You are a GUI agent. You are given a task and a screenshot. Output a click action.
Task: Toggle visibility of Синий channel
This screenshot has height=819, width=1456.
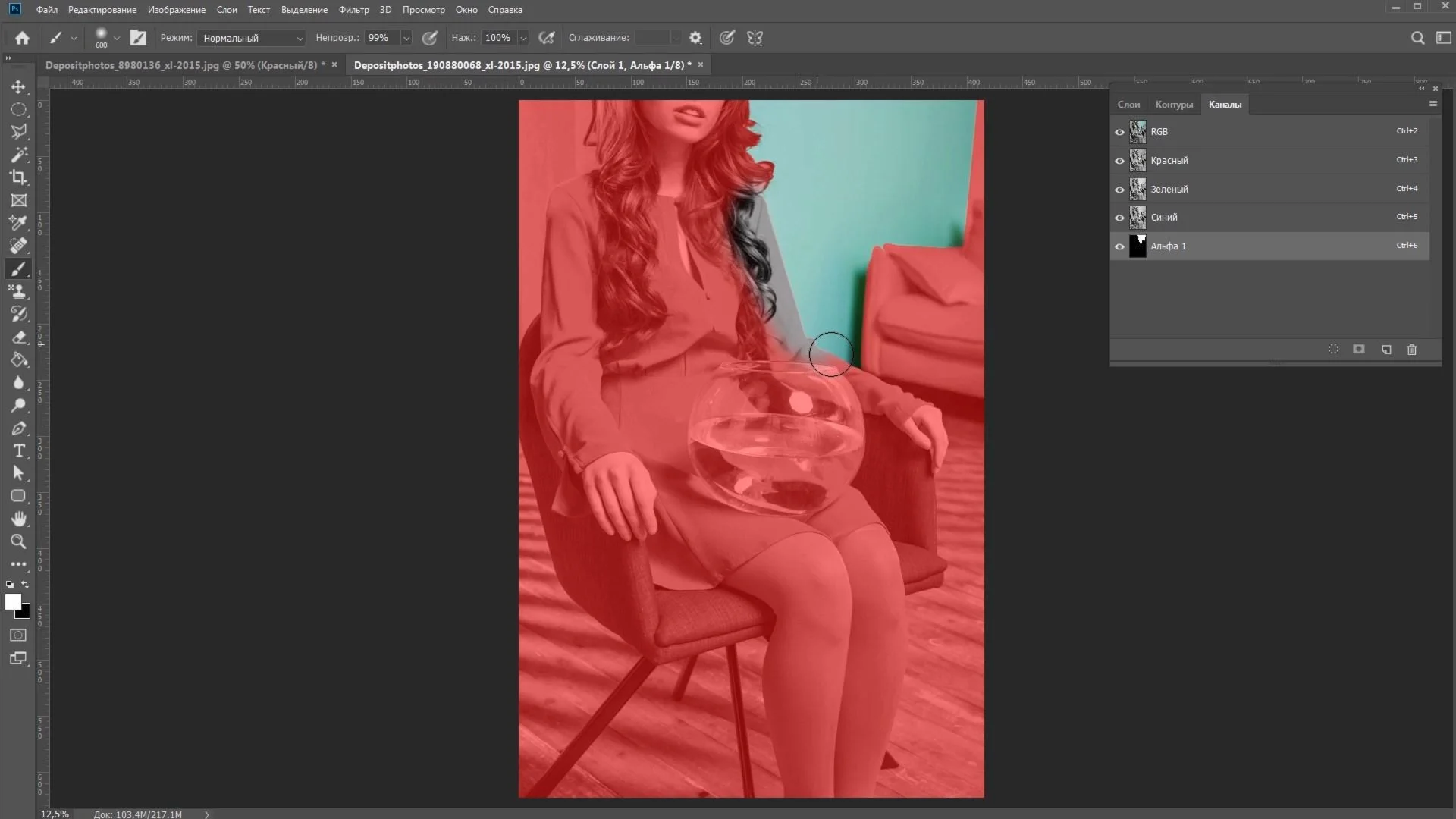point(1119,218)
